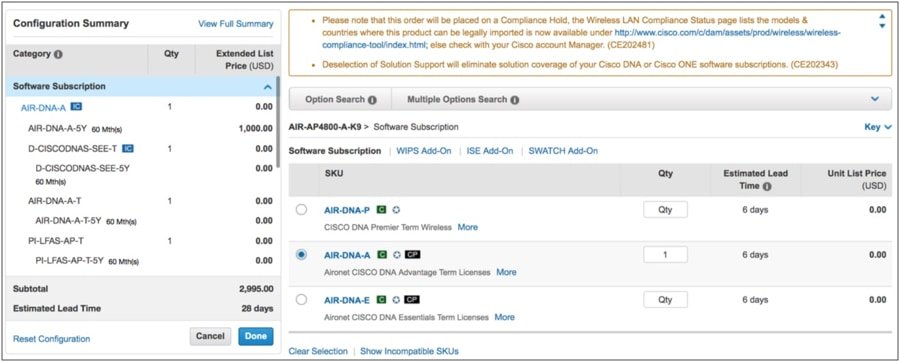900x362 pixels.
Task: Click Show Incompatible SKUs link
Action: click(x=409, y=351)
